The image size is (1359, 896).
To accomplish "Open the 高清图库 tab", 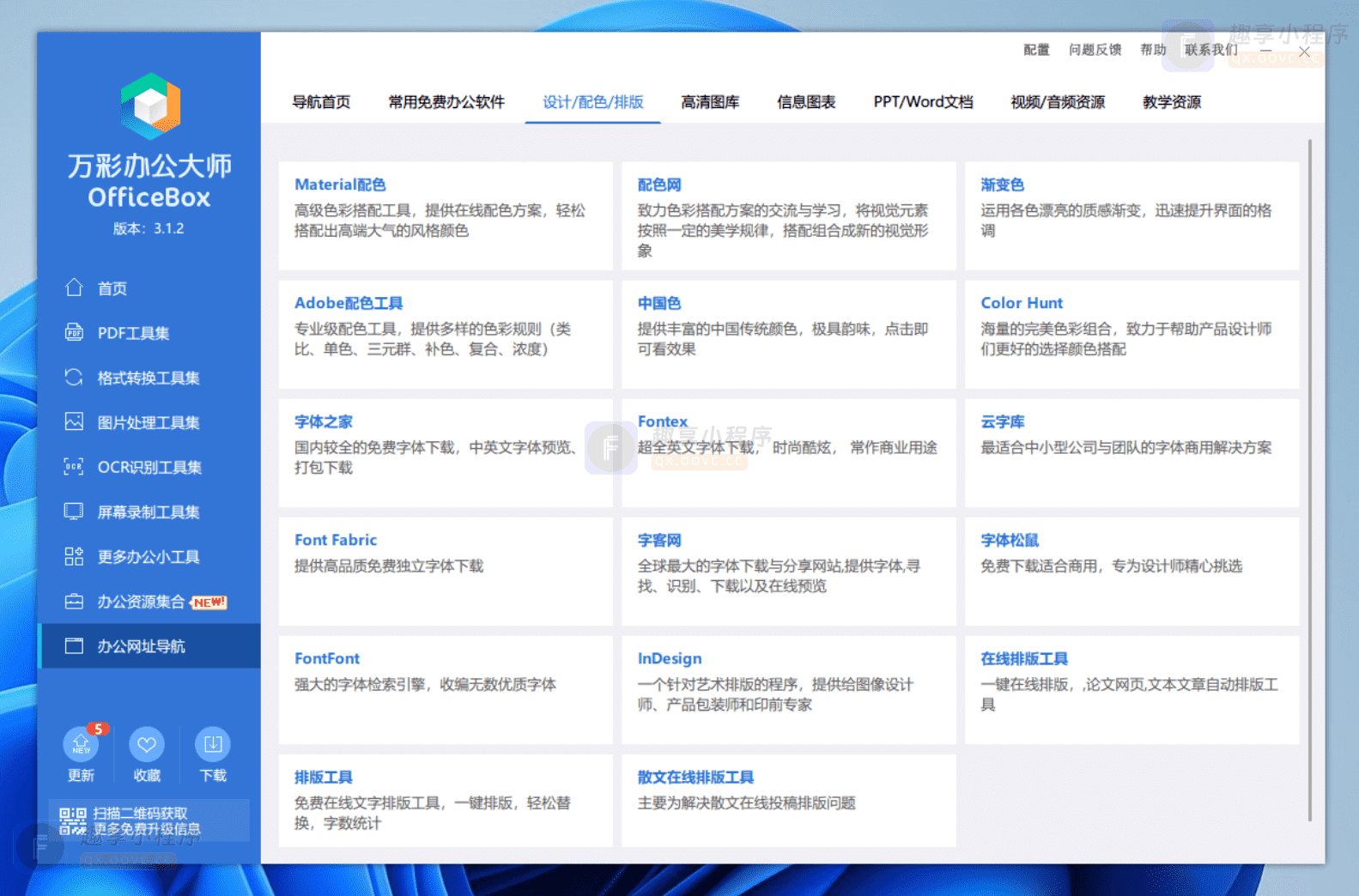I will pos(710,102).
